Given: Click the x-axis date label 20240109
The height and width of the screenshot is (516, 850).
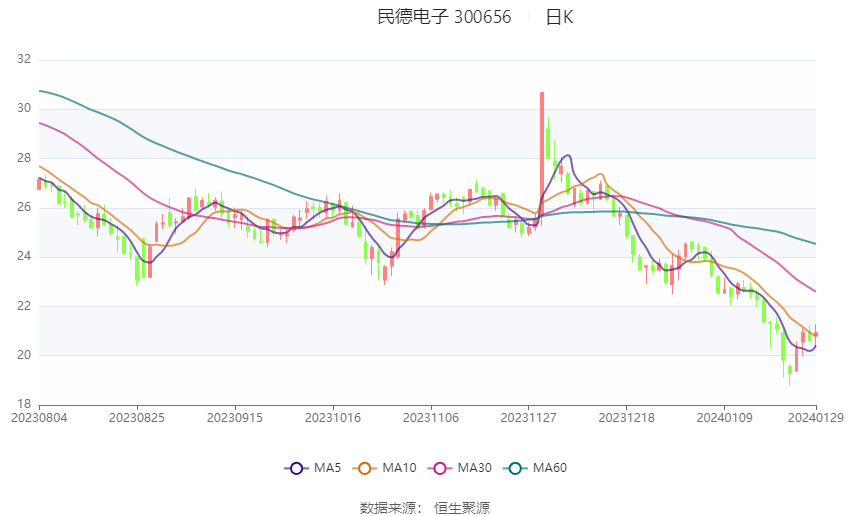Looking at the screenshot, I should (x=725, y=417).
